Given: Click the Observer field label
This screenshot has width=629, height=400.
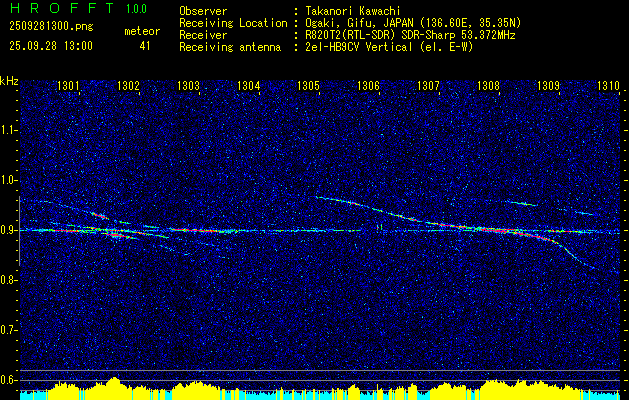Looking at the screenshot, I should click(203, 12).
